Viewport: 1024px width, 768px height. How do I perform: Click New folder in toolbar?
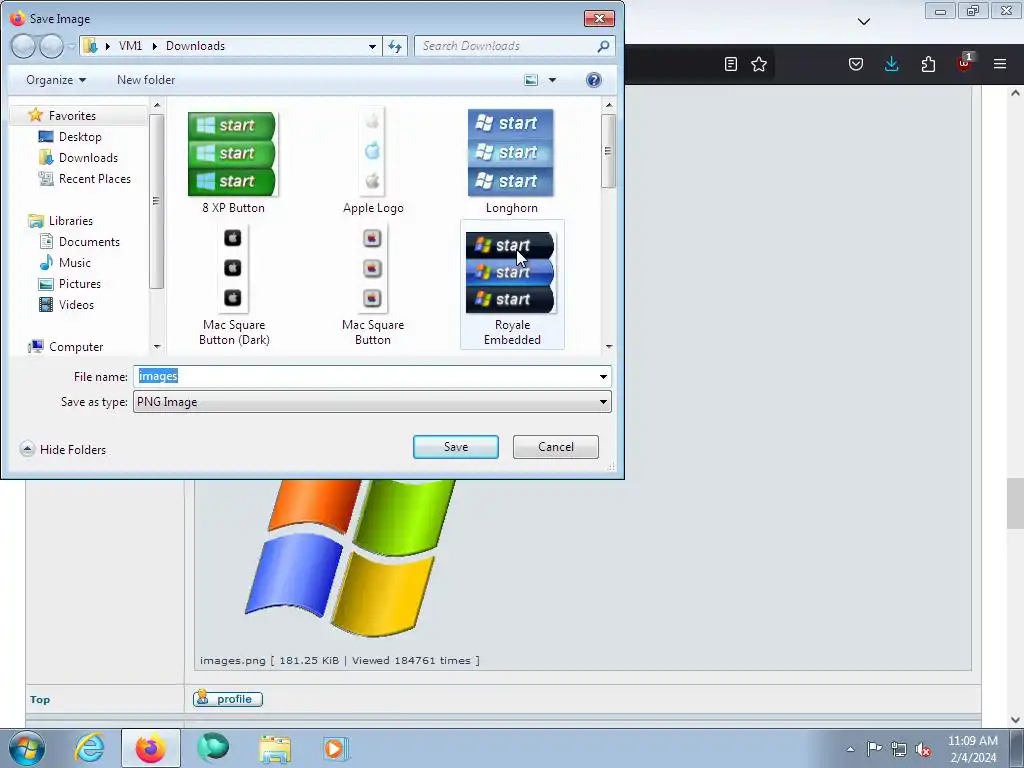point(146,80)
